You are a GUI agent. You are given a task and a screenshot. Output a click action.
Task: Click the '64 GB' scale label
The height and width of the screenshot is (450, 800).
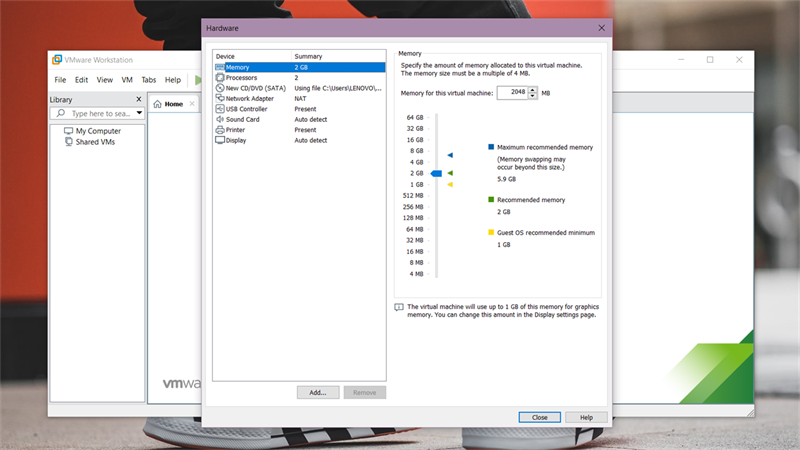(x=415, y=117)
